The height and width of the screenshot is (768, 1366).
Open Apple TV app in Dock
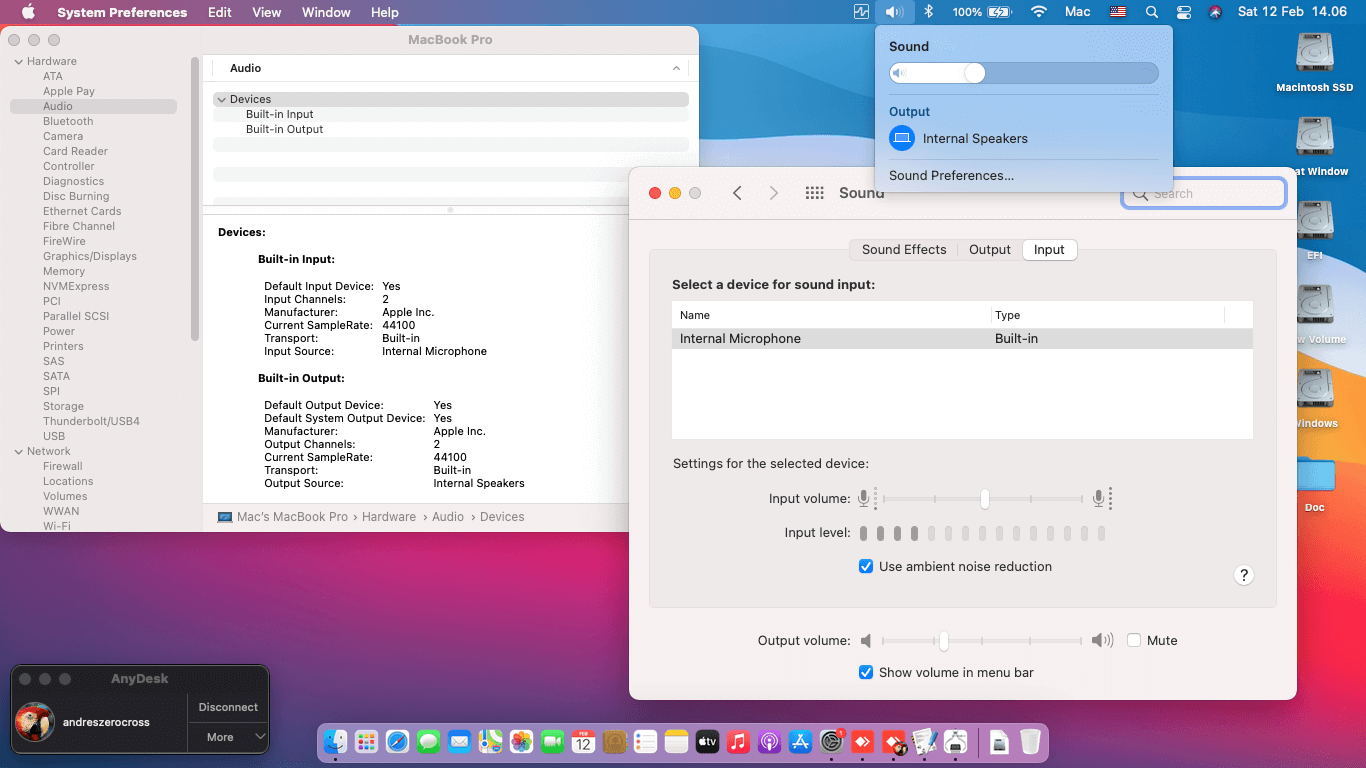[x=707, y=741]
